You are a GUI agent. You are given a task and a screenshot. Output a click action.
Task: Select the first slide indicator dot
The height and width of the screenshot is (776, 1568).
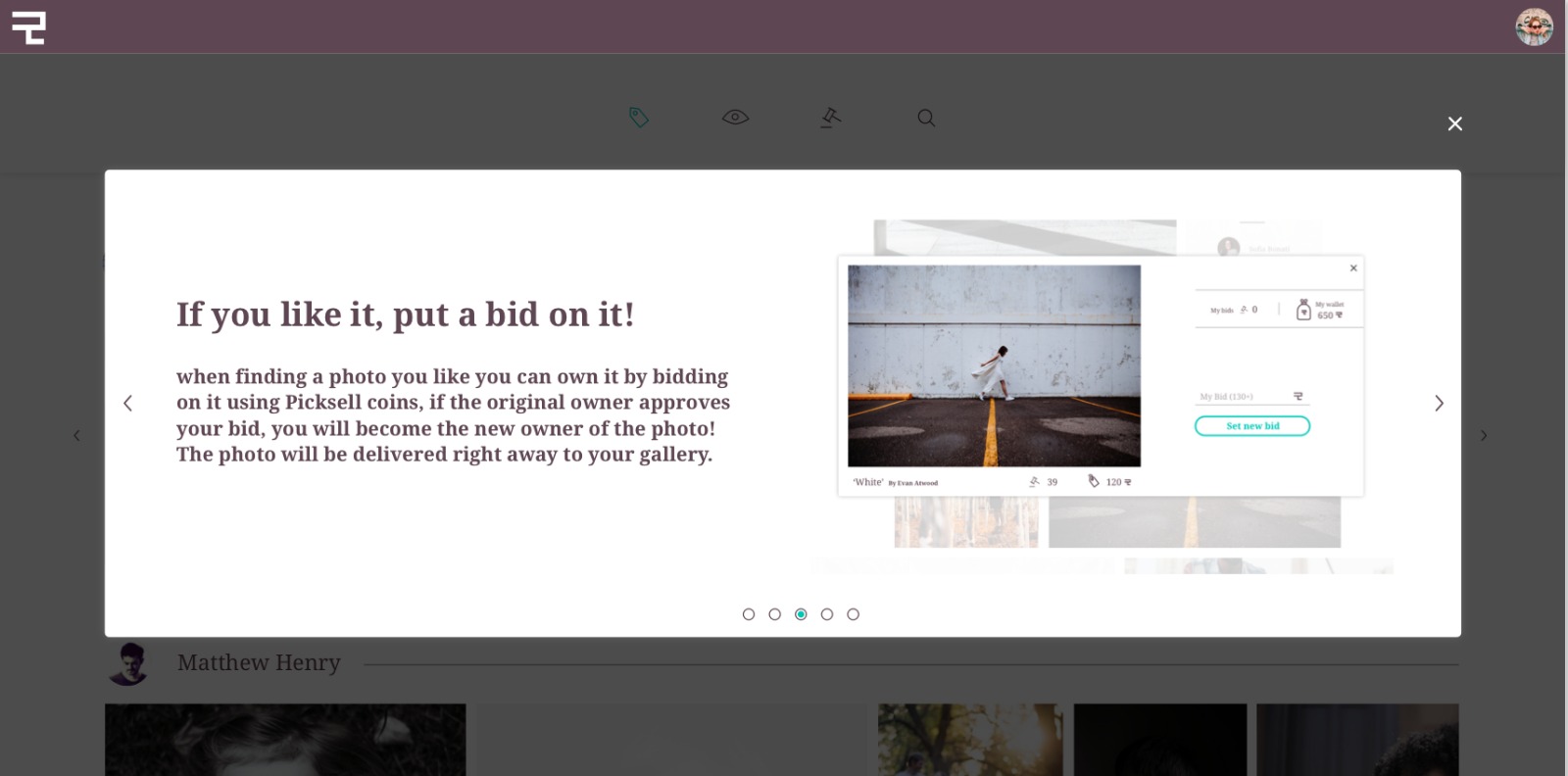[x=749, y=614]
